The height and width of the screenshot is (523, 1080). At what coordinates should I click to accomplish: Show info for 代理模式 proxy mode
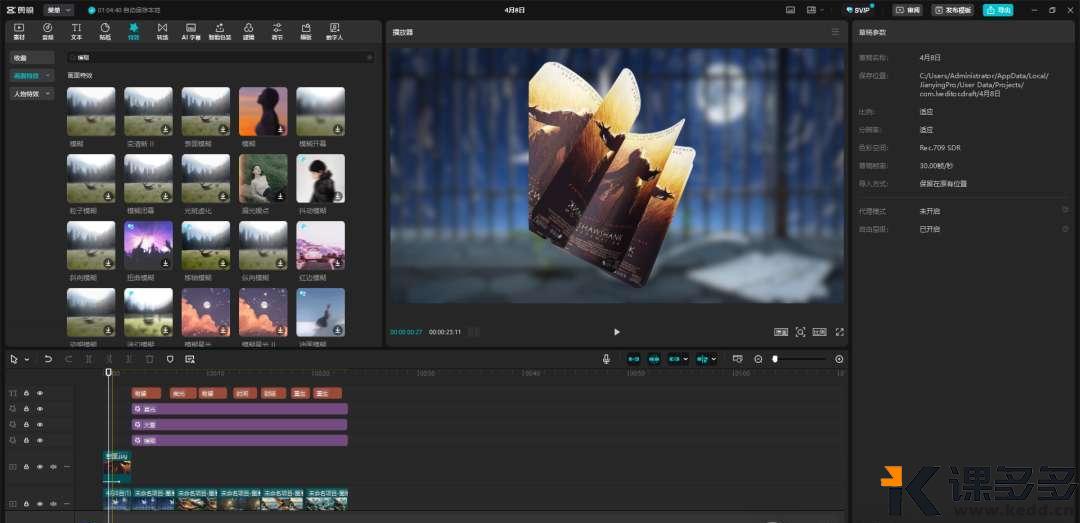point(1065,209)
